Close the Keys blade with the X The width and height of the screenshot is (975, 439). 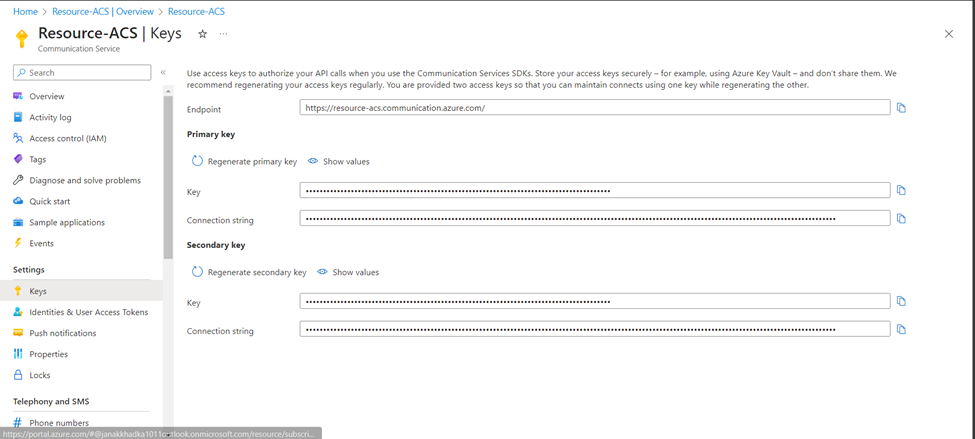[949, 34]
